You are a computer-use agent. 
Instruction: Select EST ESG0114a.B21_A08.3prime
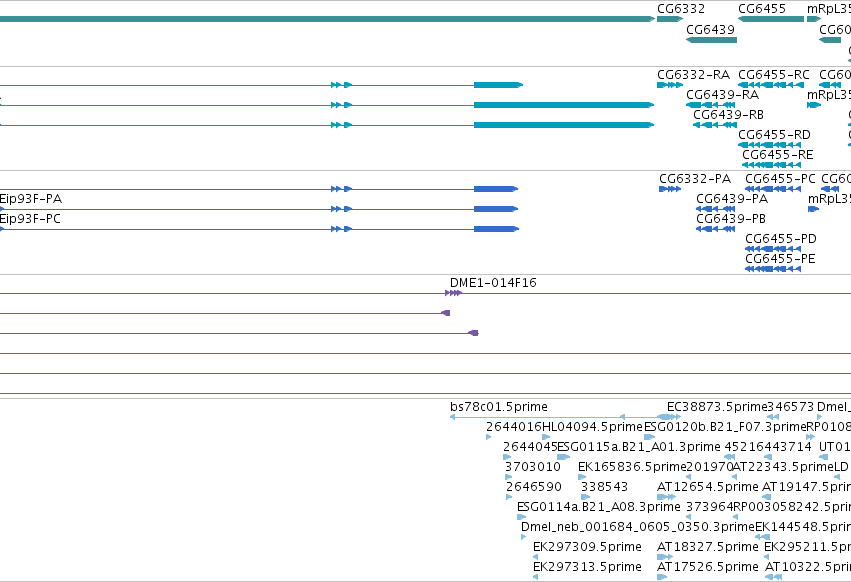pos(599,508)
